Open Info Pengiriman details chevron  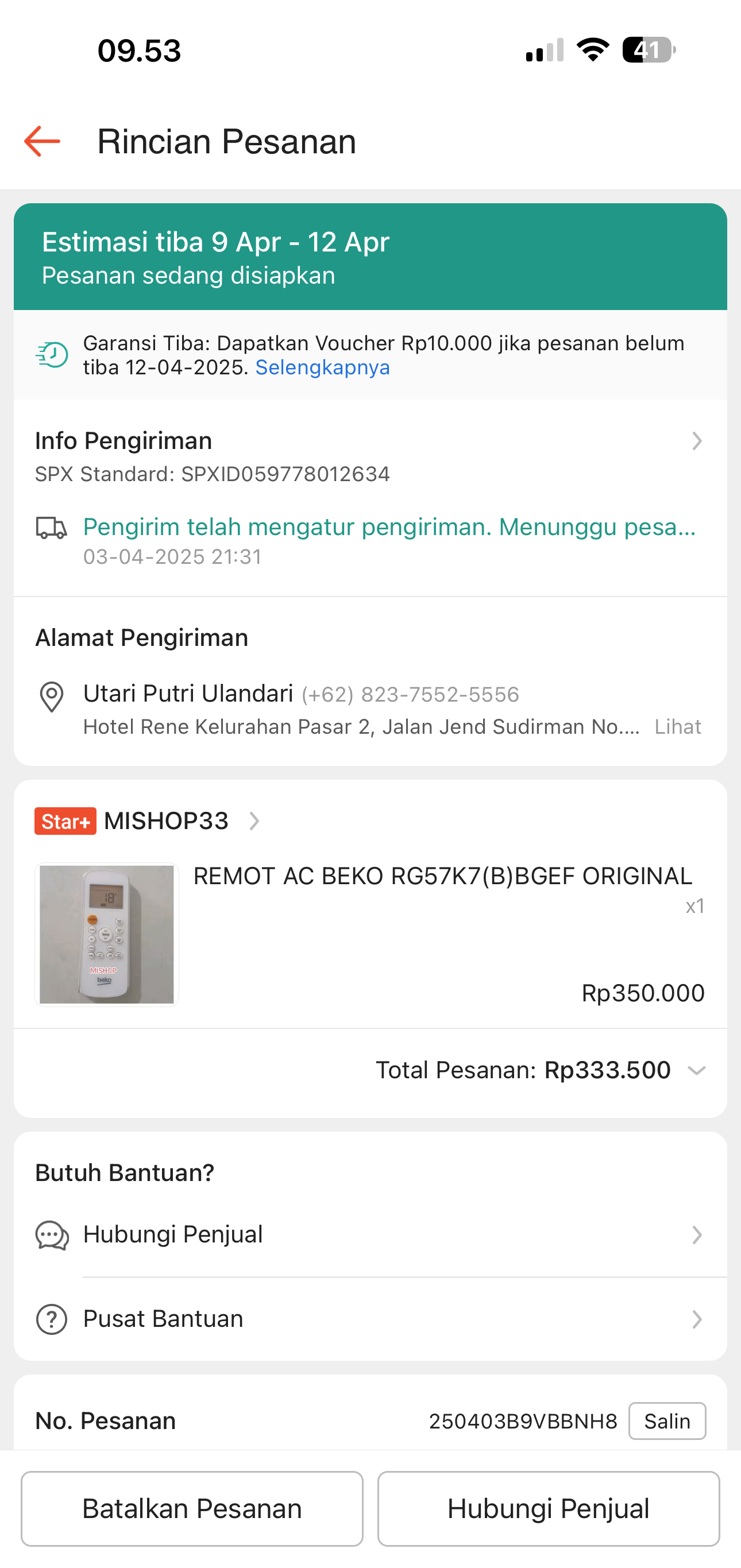click(697, 442)
